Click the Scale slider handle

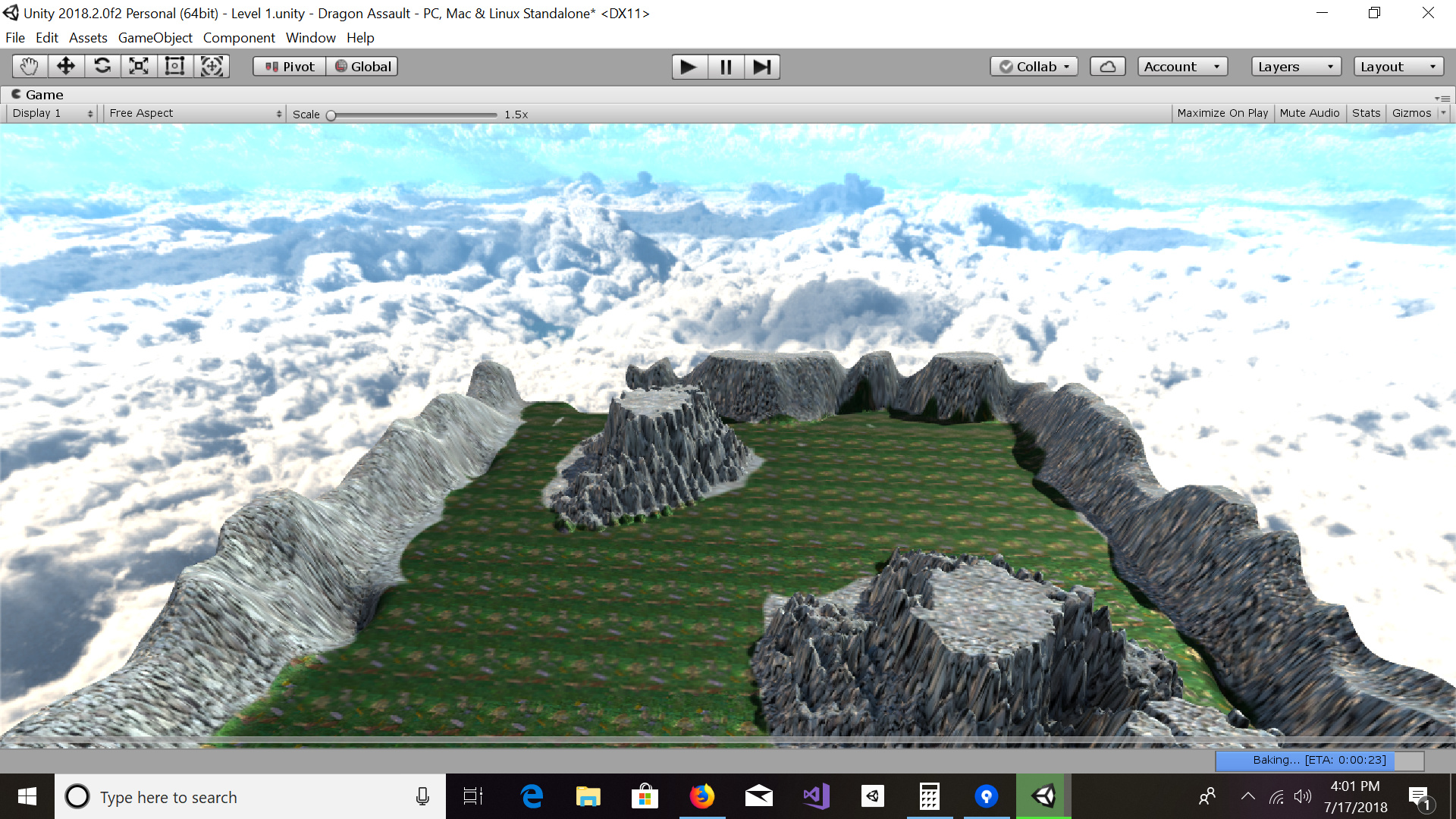click(331, 115)
